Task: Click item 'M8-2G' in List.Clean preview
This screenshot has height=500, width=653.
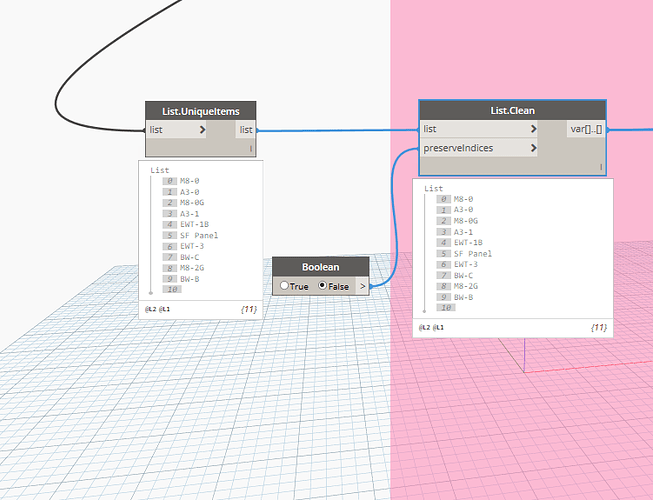Action: (466, 286)
